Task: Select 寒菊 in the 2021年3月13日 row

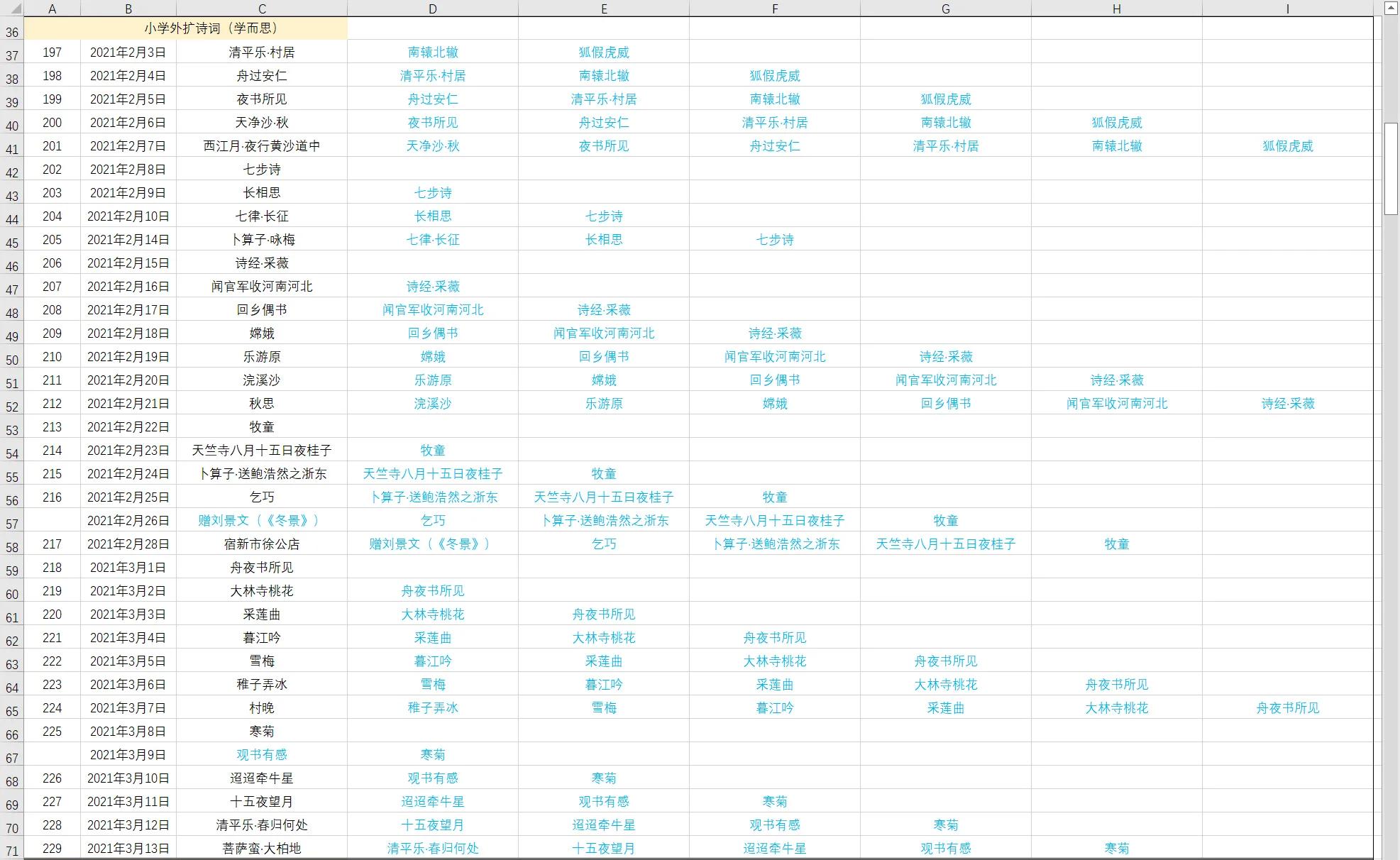Action: pyautogui.click(x=1117, y=848)
